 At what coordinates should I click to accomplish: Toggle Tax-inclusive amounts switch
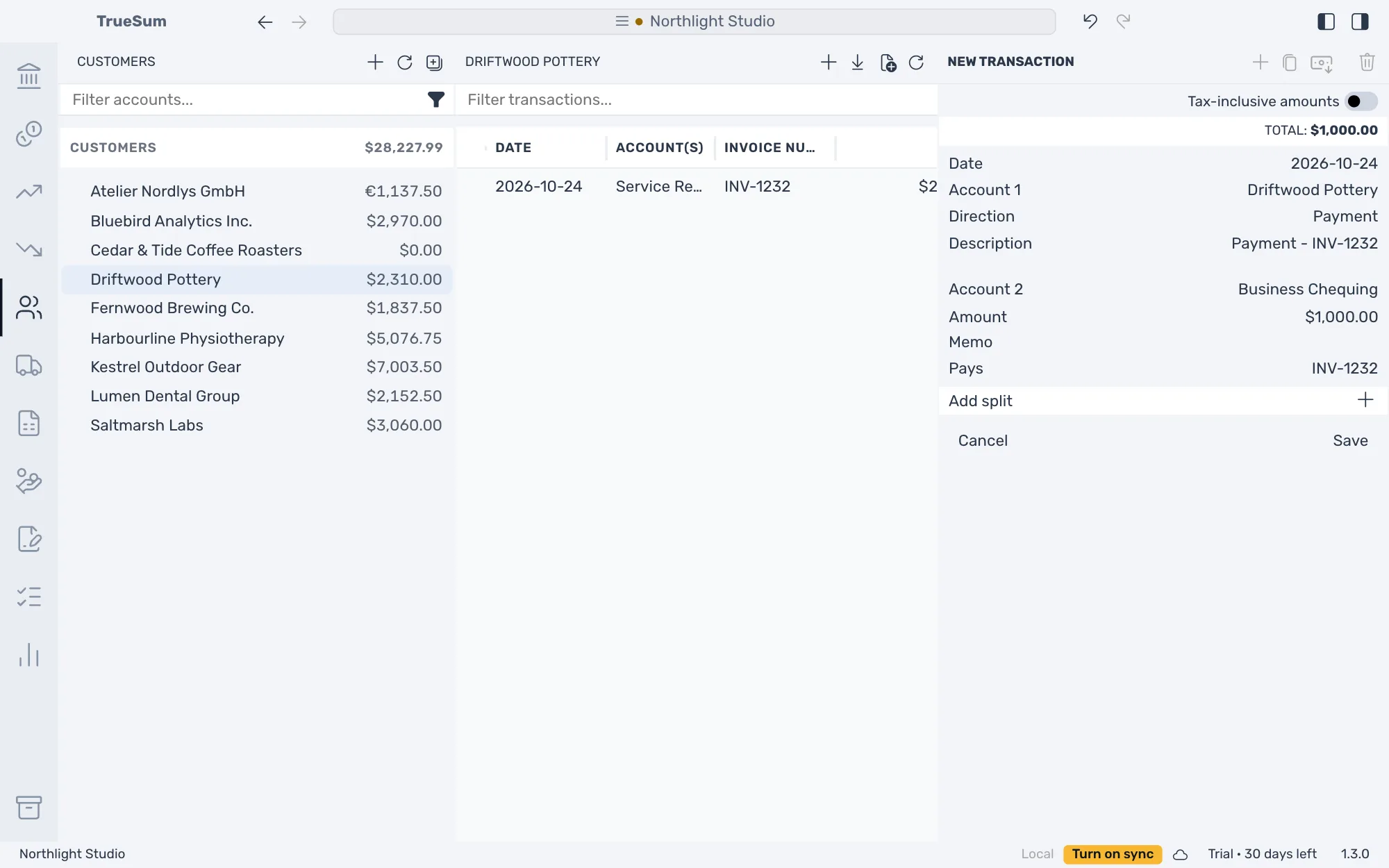pyautogui.click(x=1361, y=101)
